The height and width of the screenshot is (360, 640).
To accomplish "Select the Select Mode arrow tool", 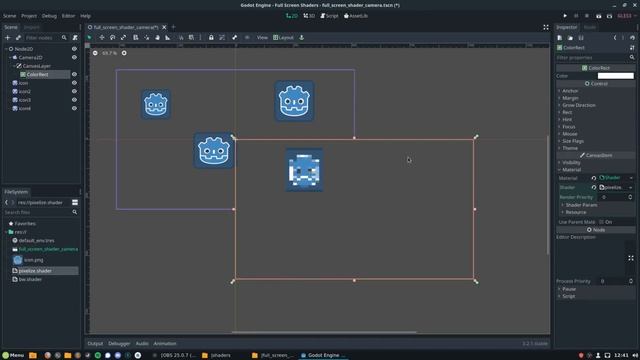I will coord(89,38).
